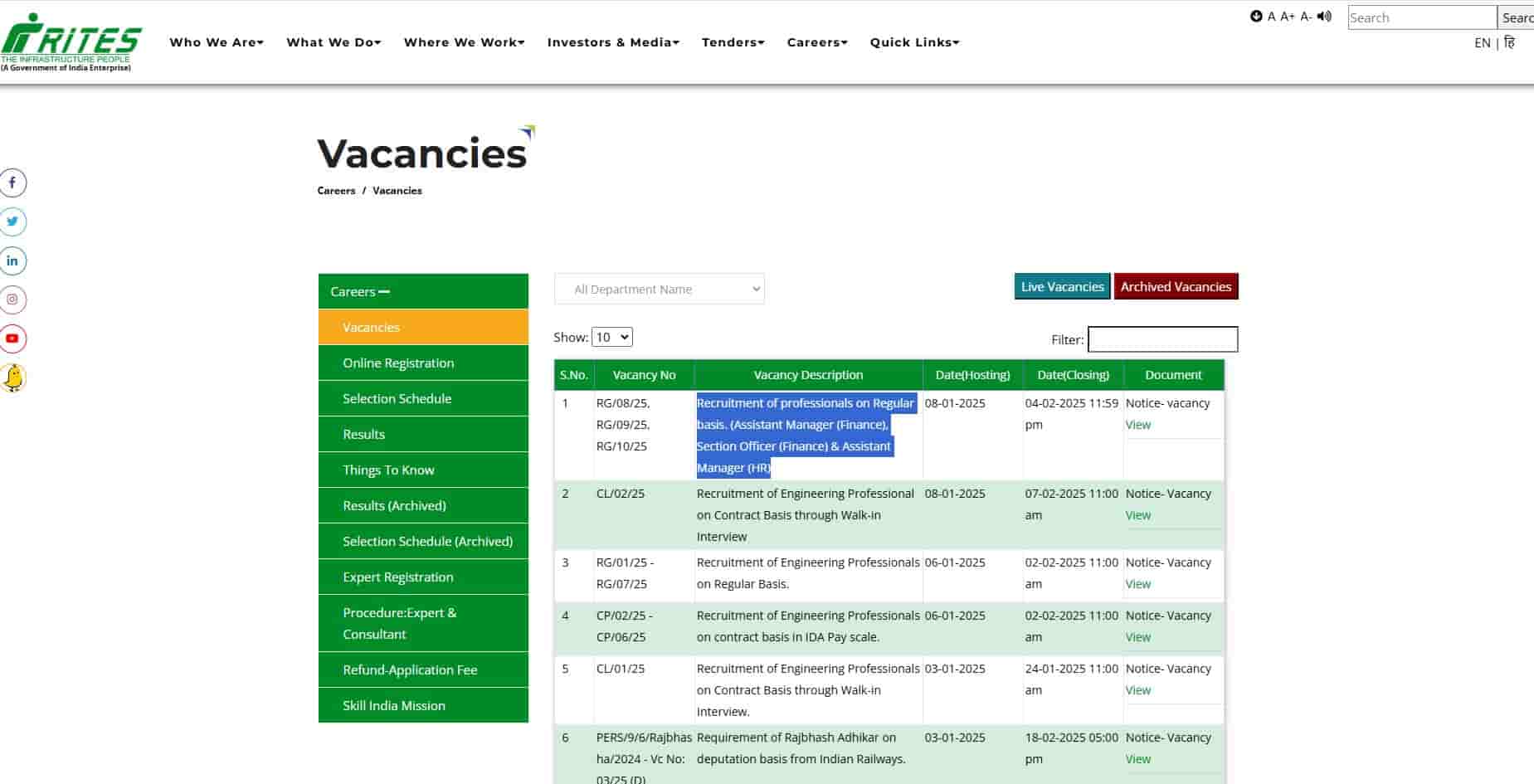Select the Twitter bird icon
This screenshot has width=1534, height=784.
click(x=13, y=222)
